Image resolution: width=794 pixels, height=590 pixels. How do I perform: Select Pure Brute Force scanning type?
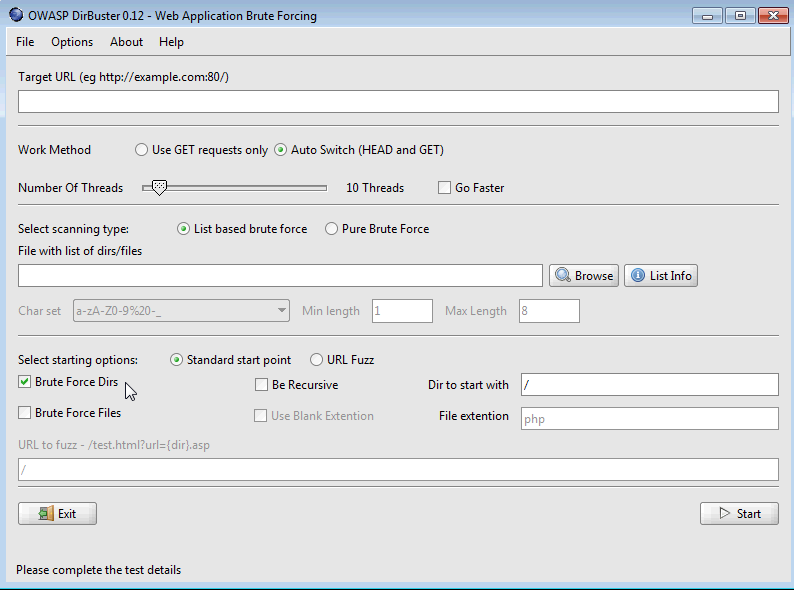point(331,229)
